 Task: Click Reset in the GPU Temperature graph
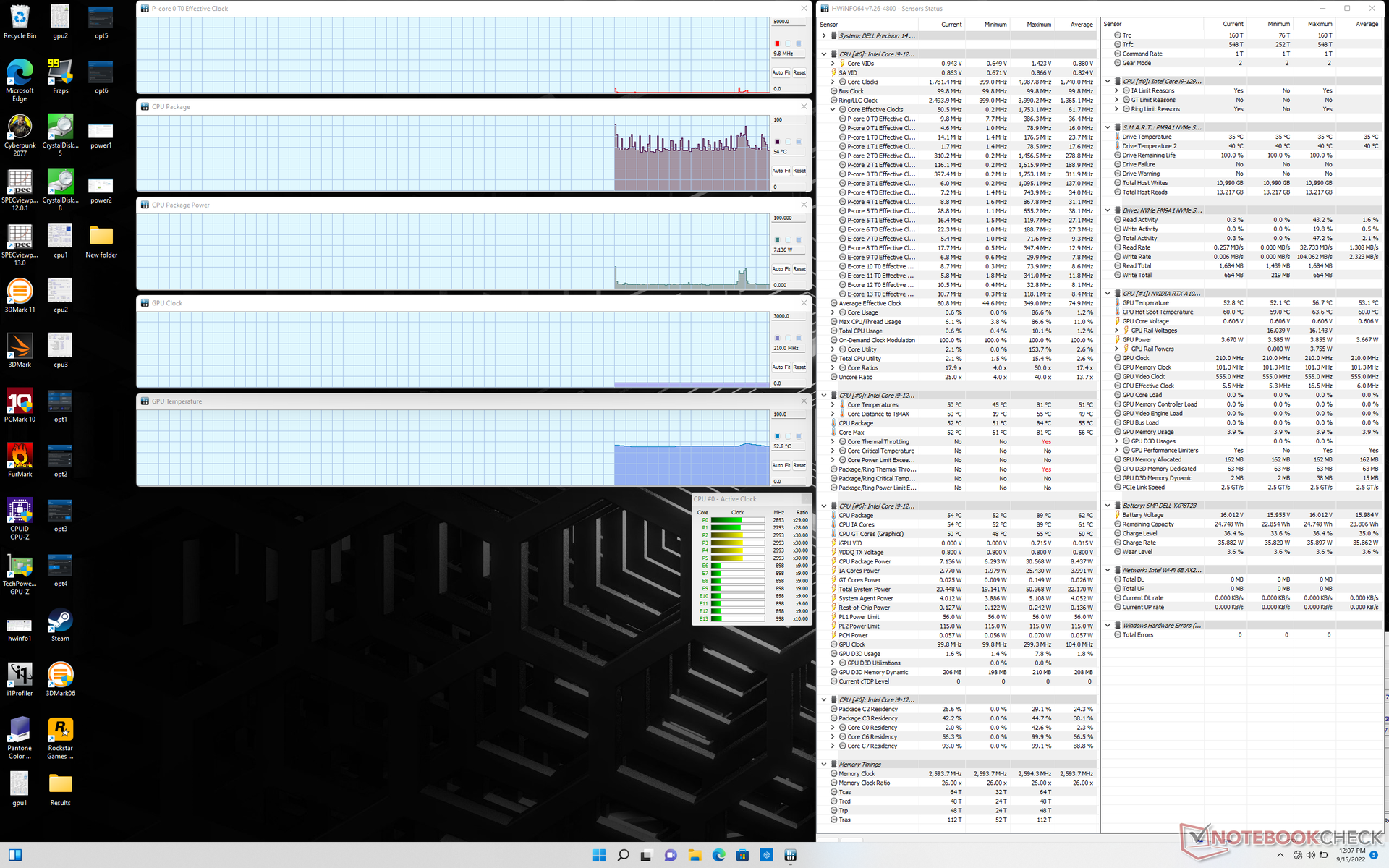pos(799,465)
